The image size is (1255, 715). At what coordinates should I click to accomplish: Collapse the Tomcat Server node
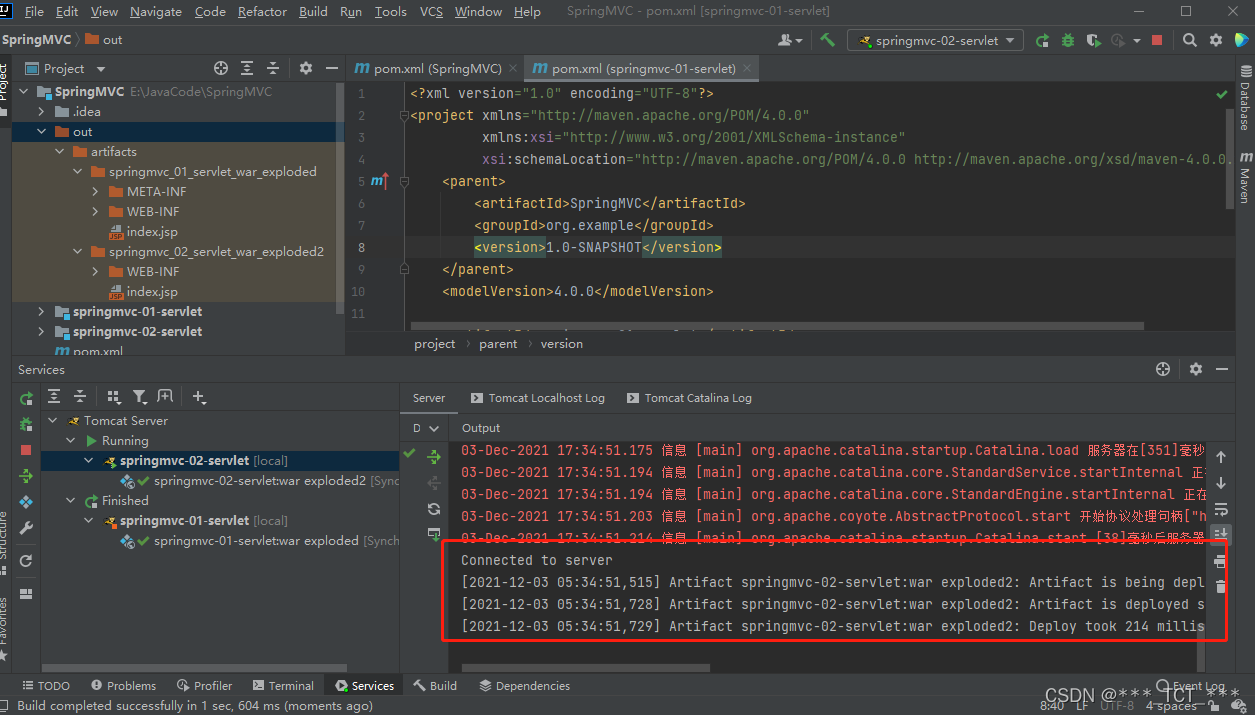coord(52,421)
